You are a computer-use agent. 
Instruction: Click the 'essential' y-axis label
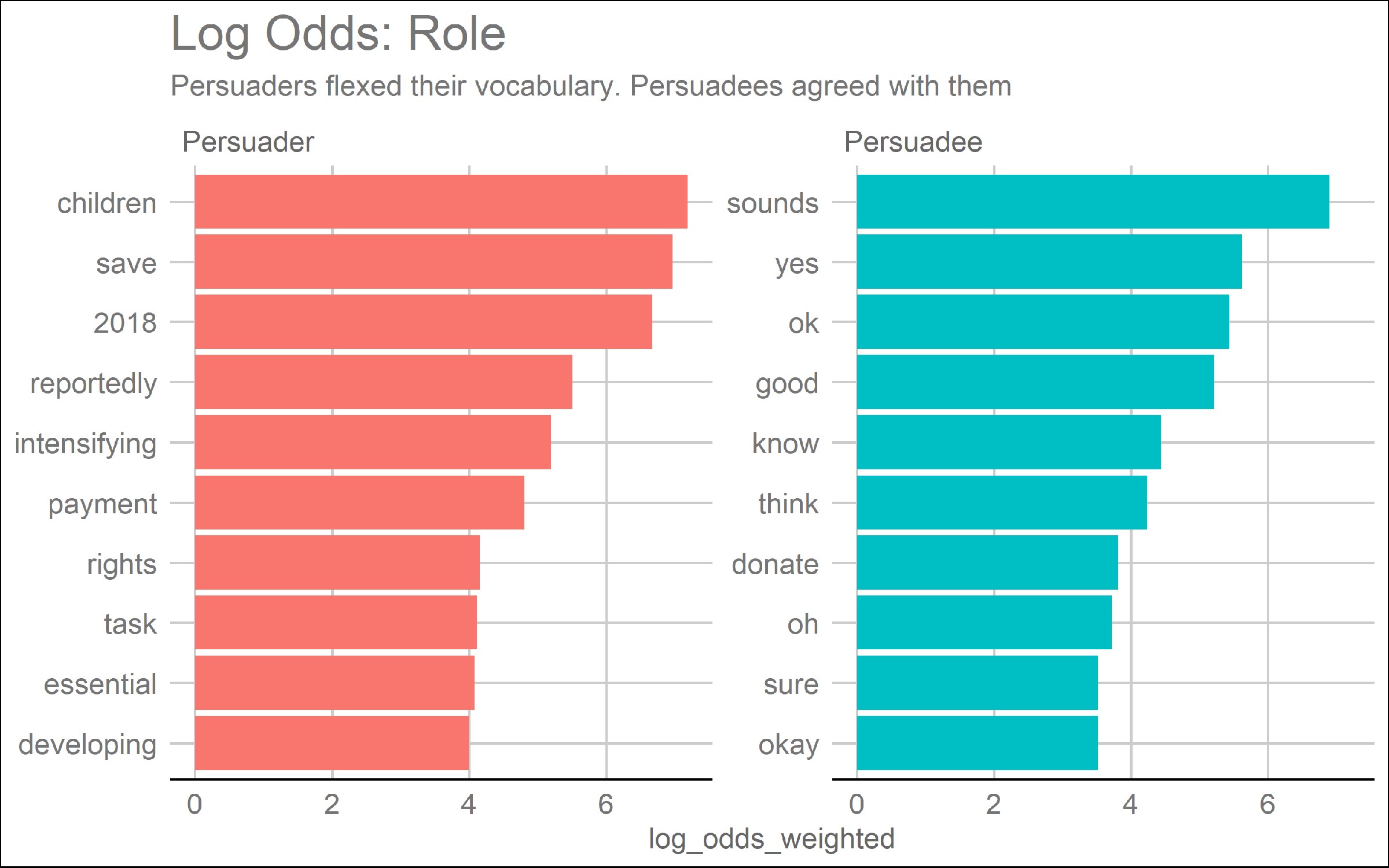coord(100,685)
